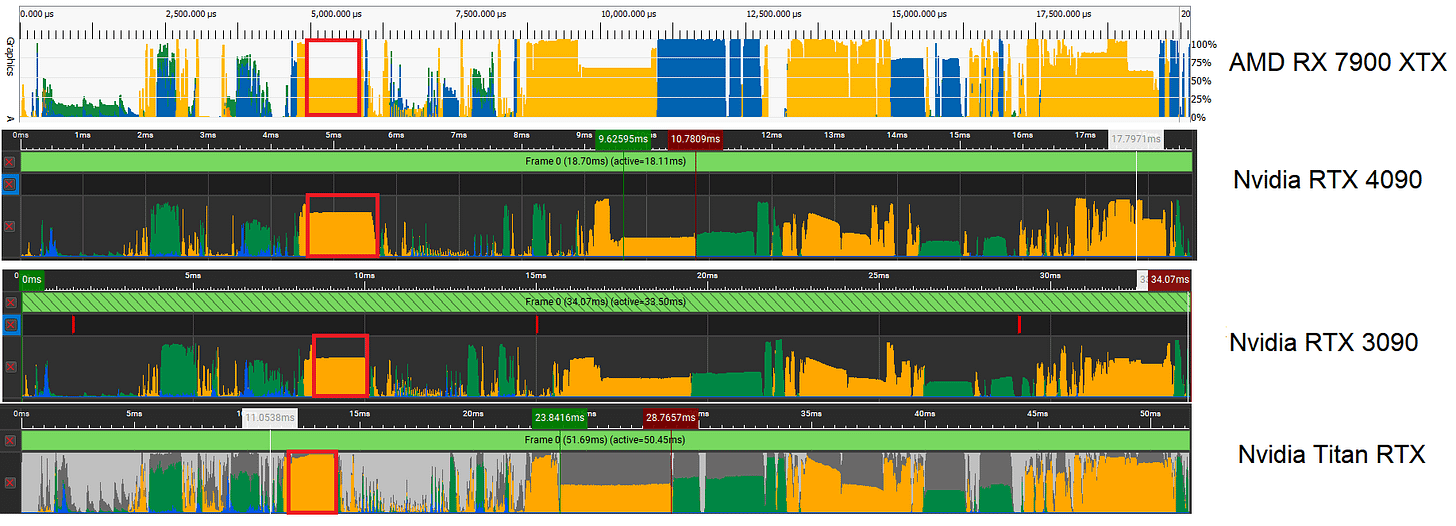Select the green 9.62595ms range-start marker
The width and height of the screenshot is (1456, 526).
point(624,139)
